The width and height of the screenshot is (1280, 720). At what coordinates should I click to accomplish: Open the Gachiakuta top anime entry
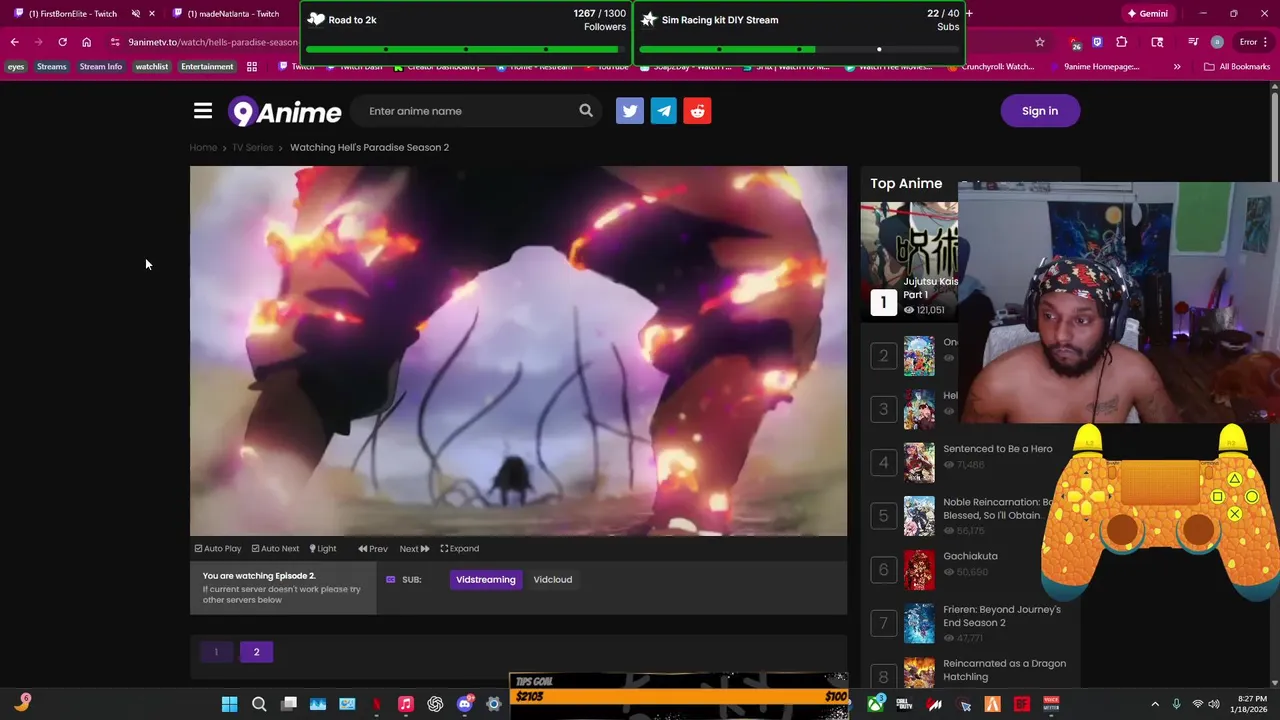coord(970,556)
